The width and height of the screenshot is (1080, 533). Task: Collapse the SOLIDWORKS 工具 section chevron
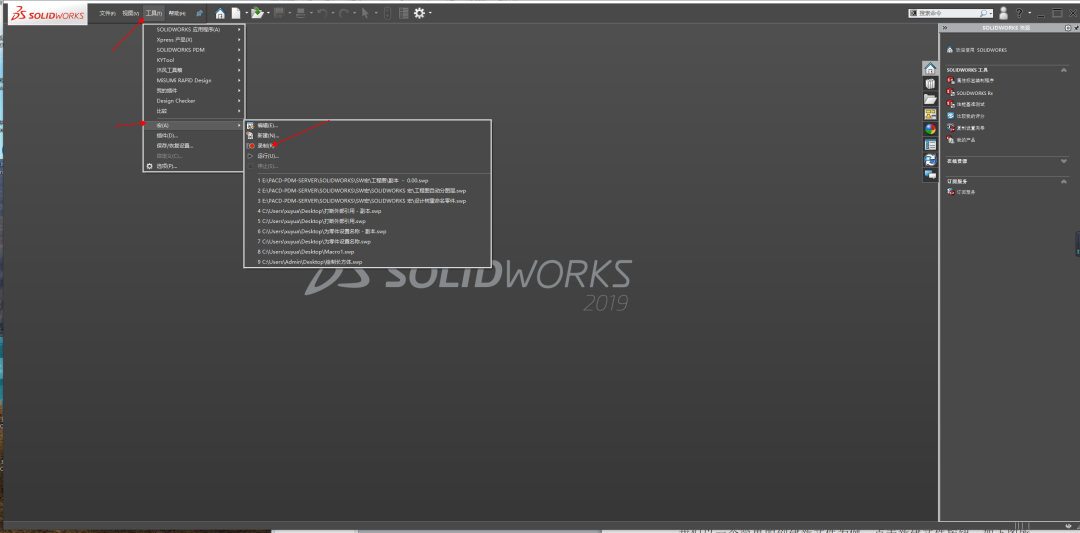pyautogui.click(x=1064, y=70)
